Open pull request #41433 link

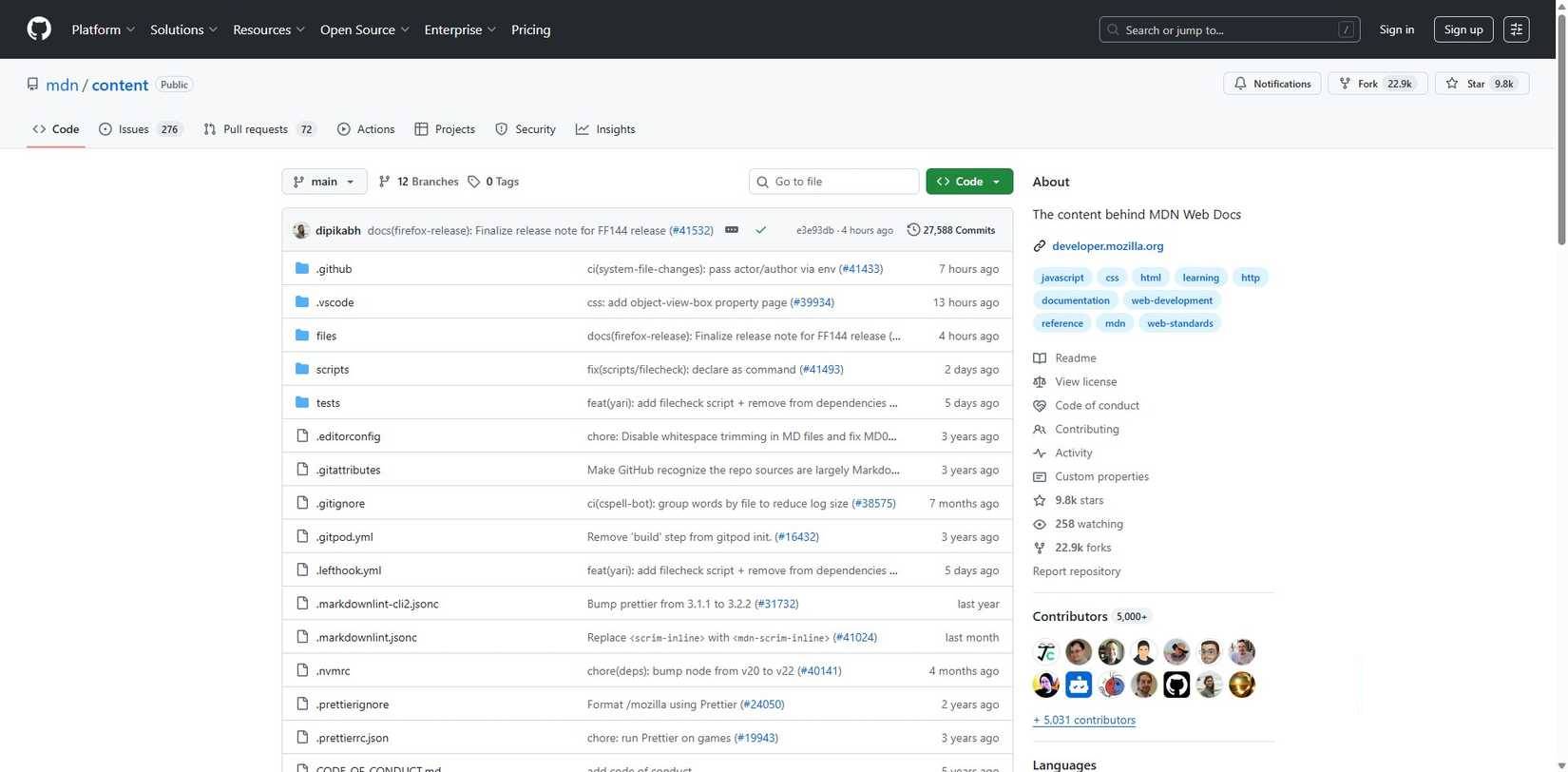pos(861,269)
